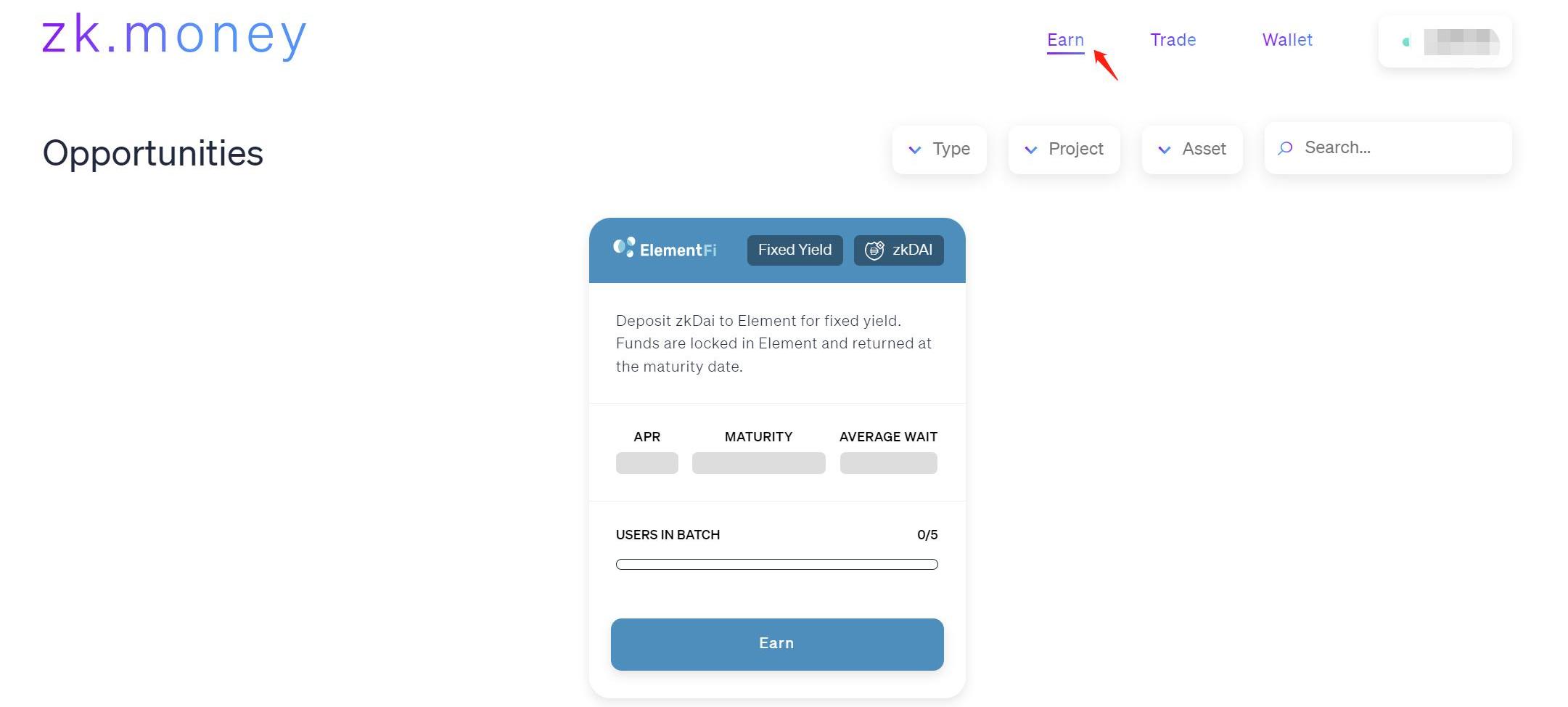1568x707 pixels.
Task: Click the ElementFi logo icon
Action: 624,248
